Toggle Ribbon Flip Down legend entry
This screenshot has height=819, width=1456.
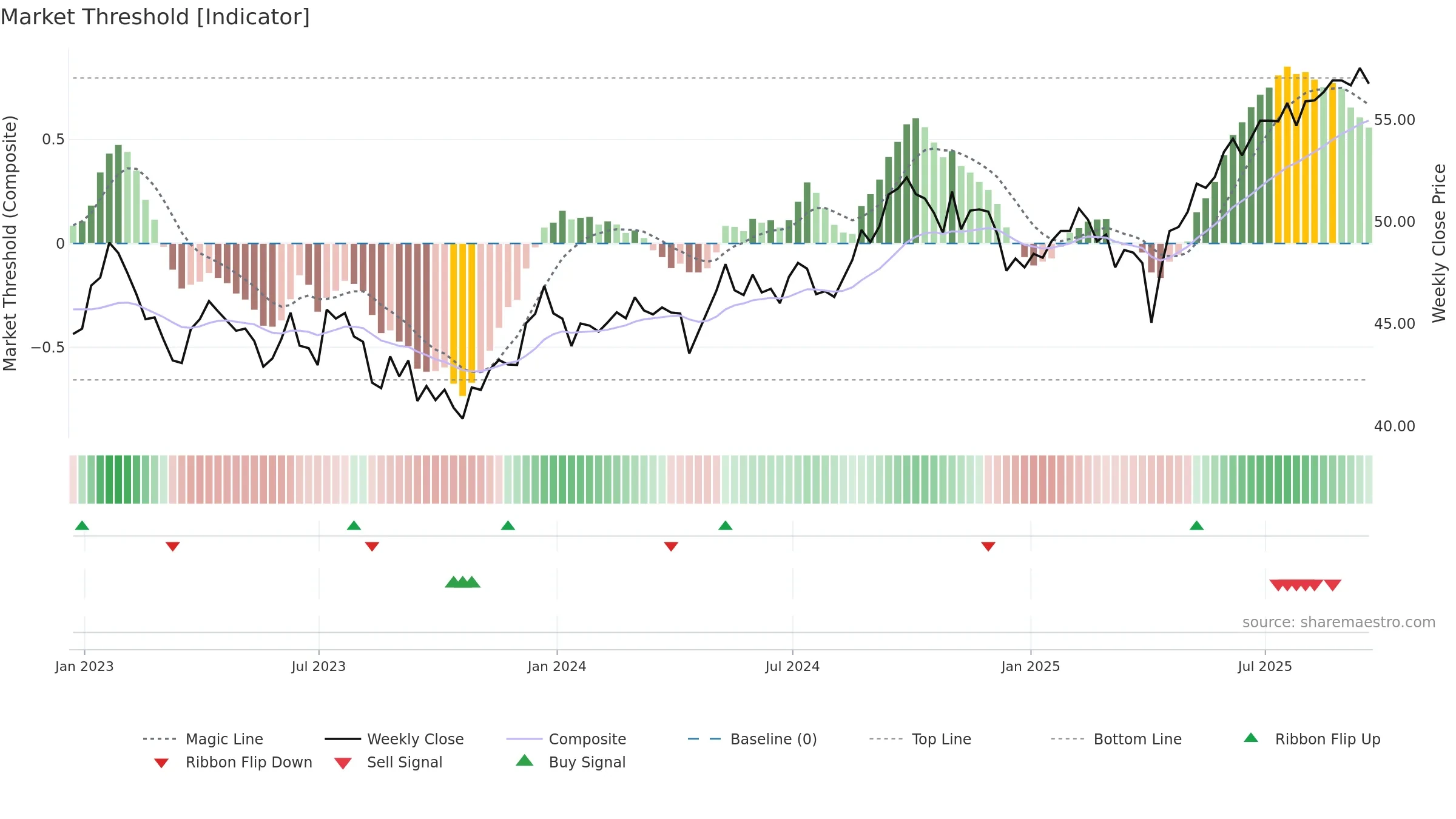click(x=232, y=762)
